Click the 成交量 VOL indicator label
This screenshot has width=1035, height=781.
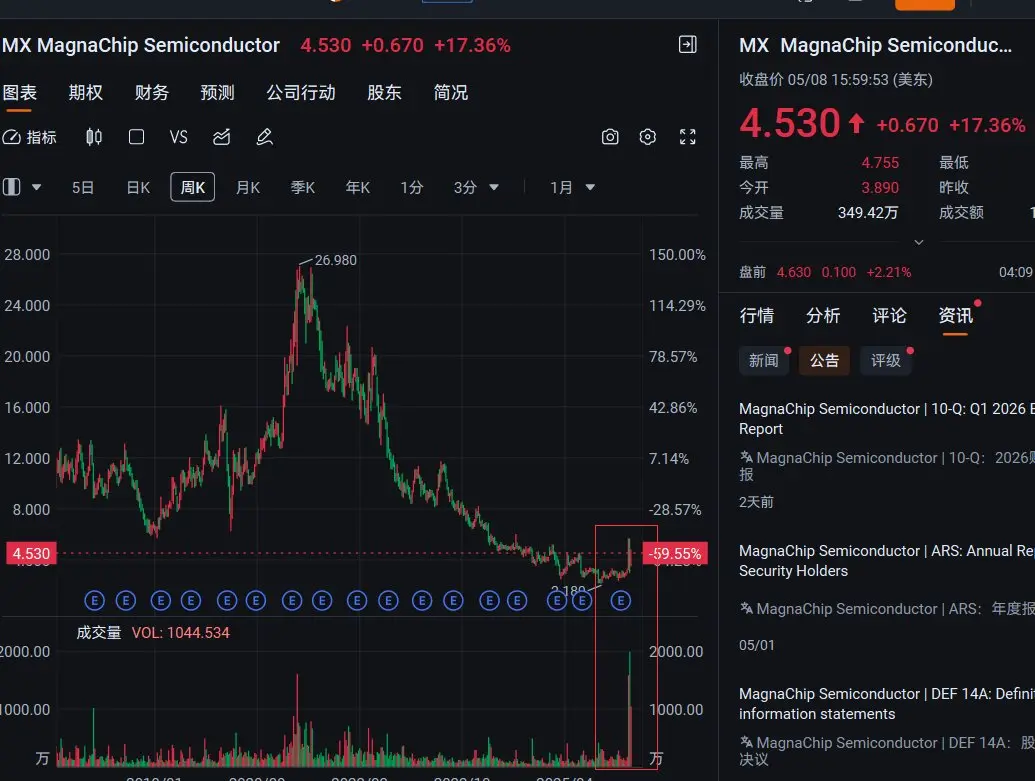pos(152,632)
